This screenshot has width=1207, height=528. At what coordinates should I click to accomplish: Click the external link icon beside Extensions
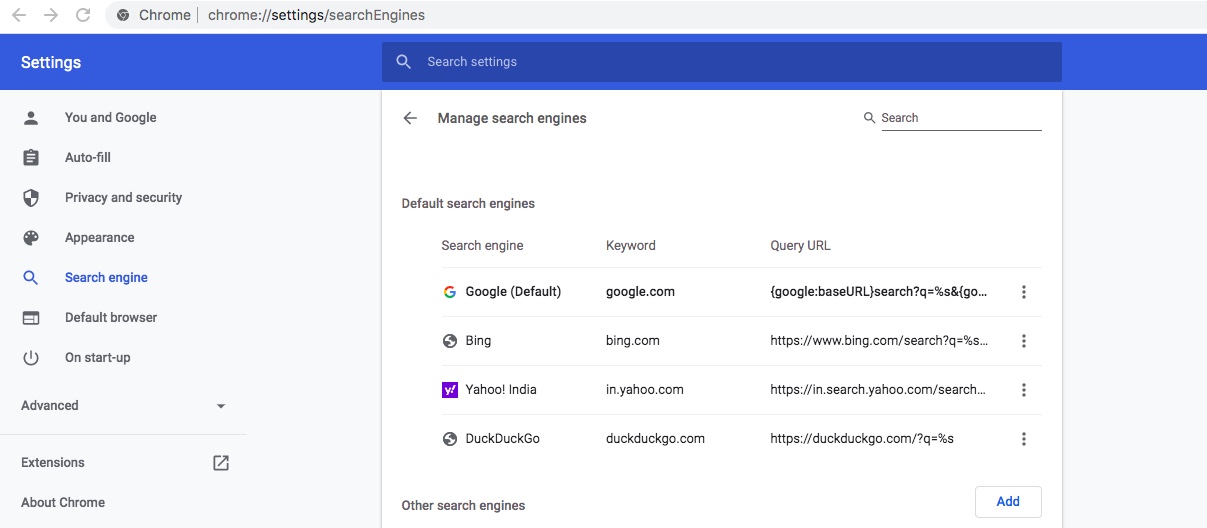(221, 462)
